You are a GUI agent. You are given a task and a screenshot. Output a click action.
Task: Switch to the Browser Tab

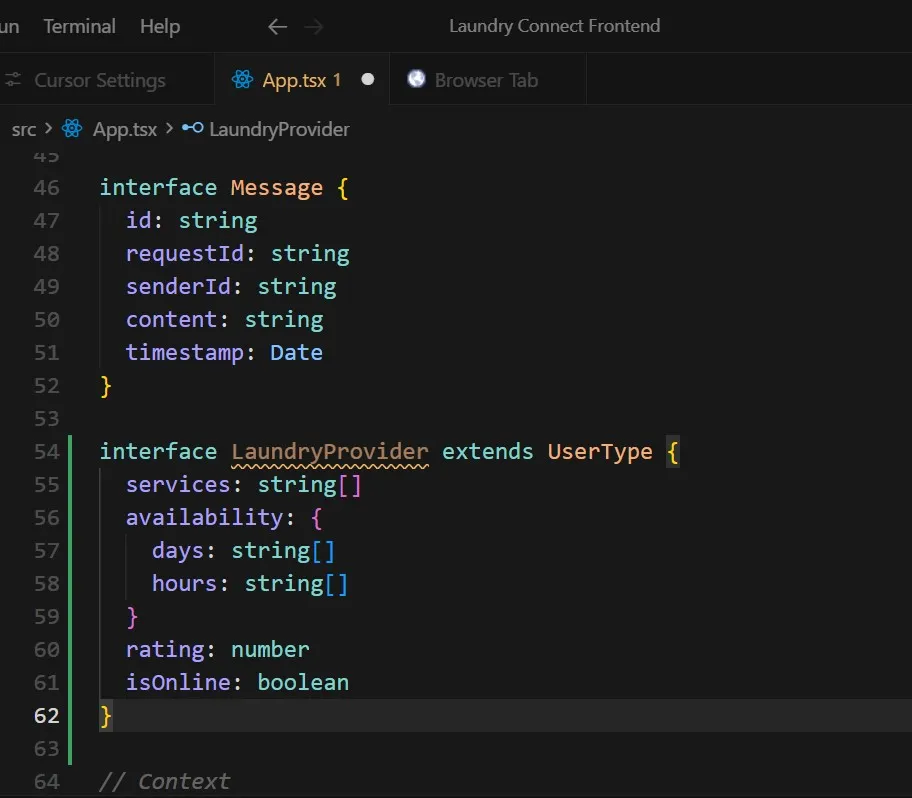485,80
